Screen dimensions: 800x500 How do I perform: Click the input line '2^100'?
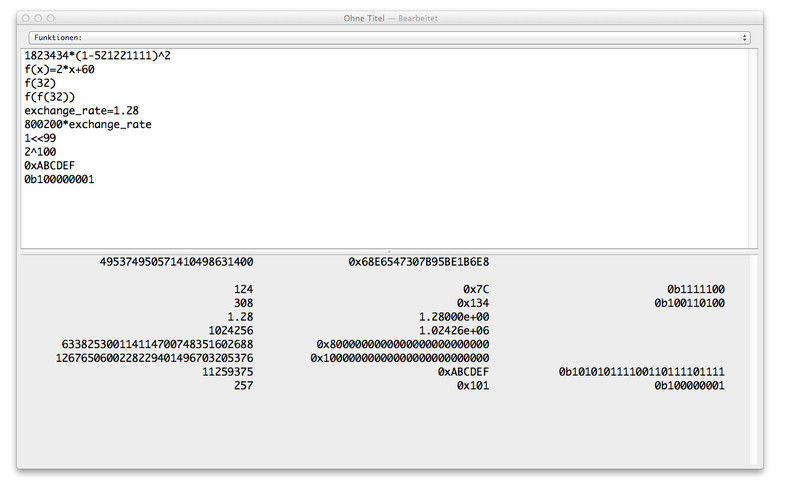pos(40,152)
